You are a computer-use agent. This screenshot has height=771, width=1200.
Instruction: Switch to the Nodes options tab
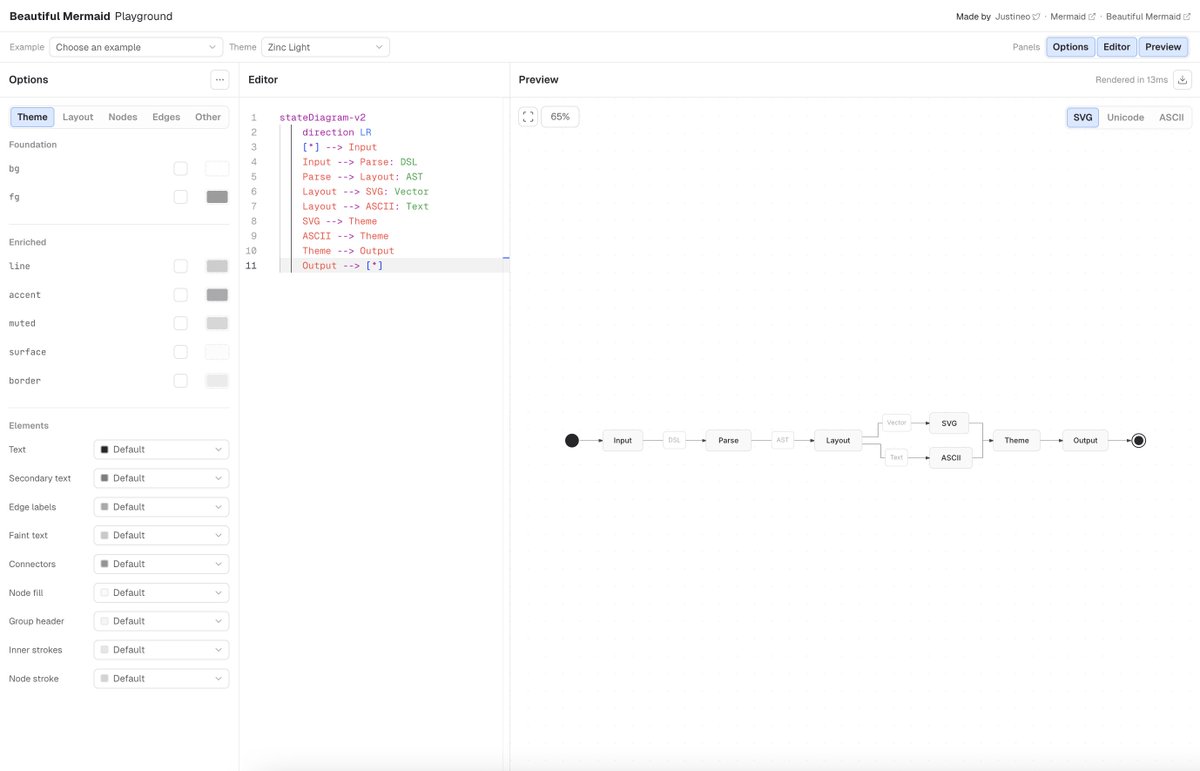pyautogui.click(x=123, y=117)
